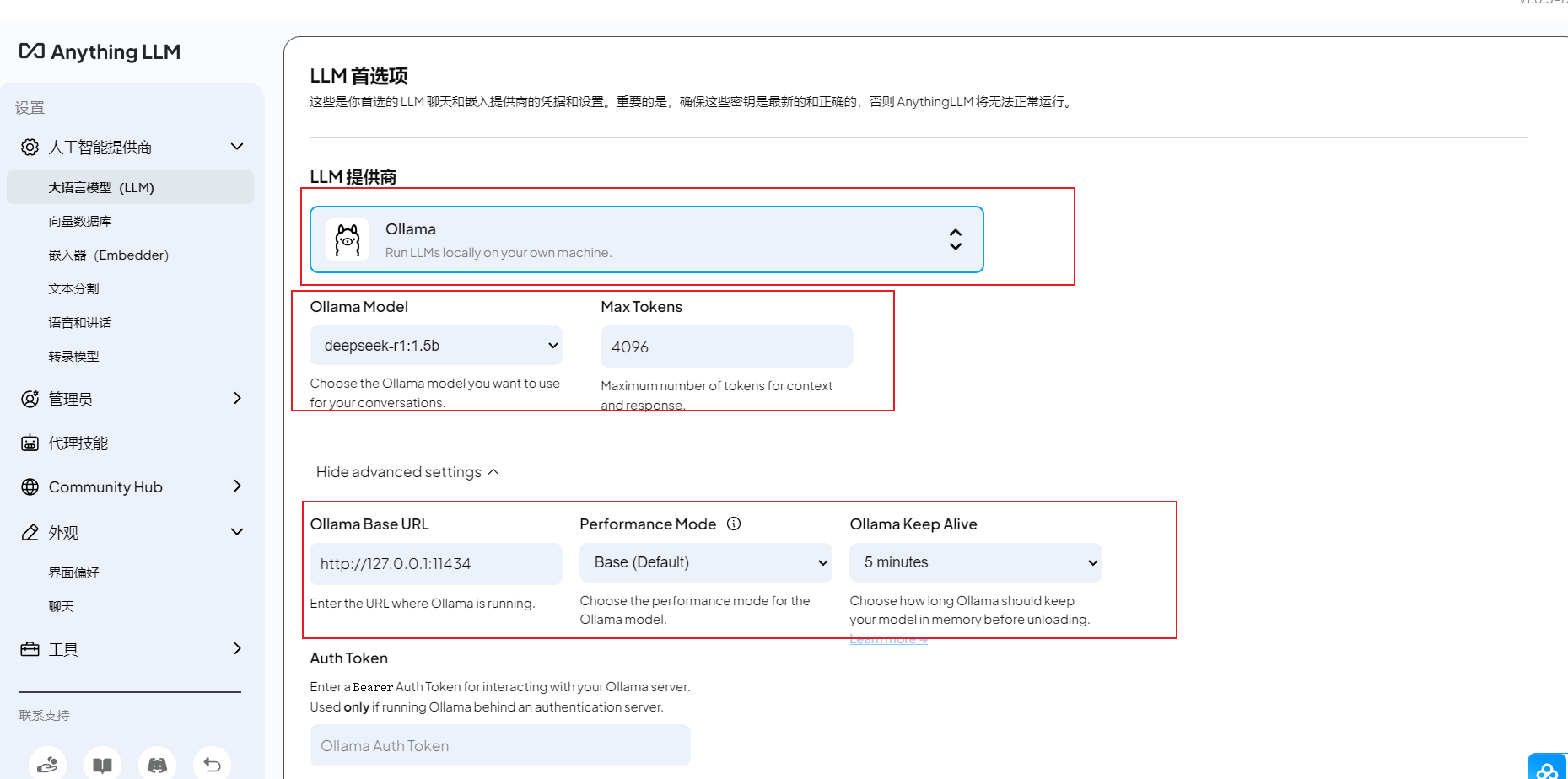Expand the Community Hub arrow
Viewport: 1568px width, 779px height.
click(x=237, y=486)
